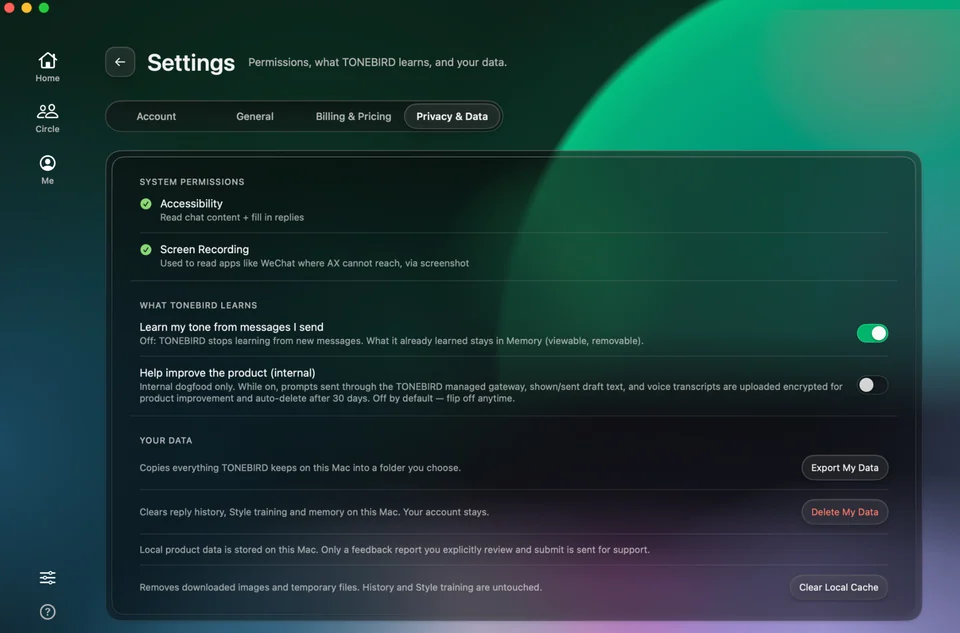Click the Delete My Data button

(x=844, y=512)
